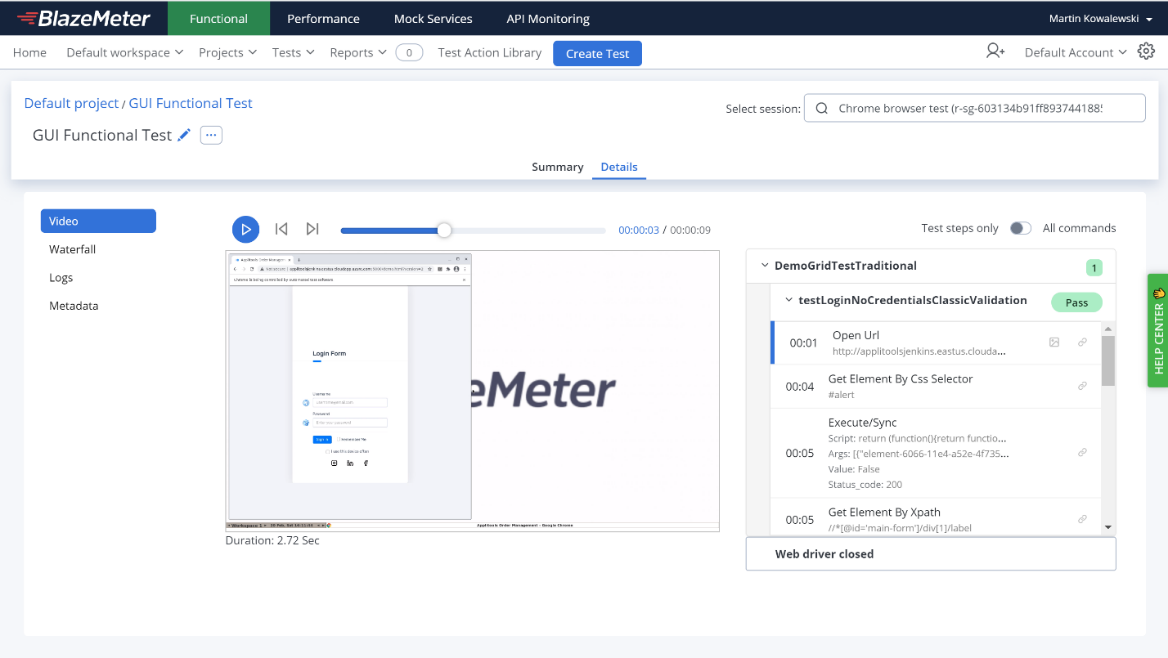
Task: Copy link for Get Element By Xpath
Action: tap(1082, 519)
